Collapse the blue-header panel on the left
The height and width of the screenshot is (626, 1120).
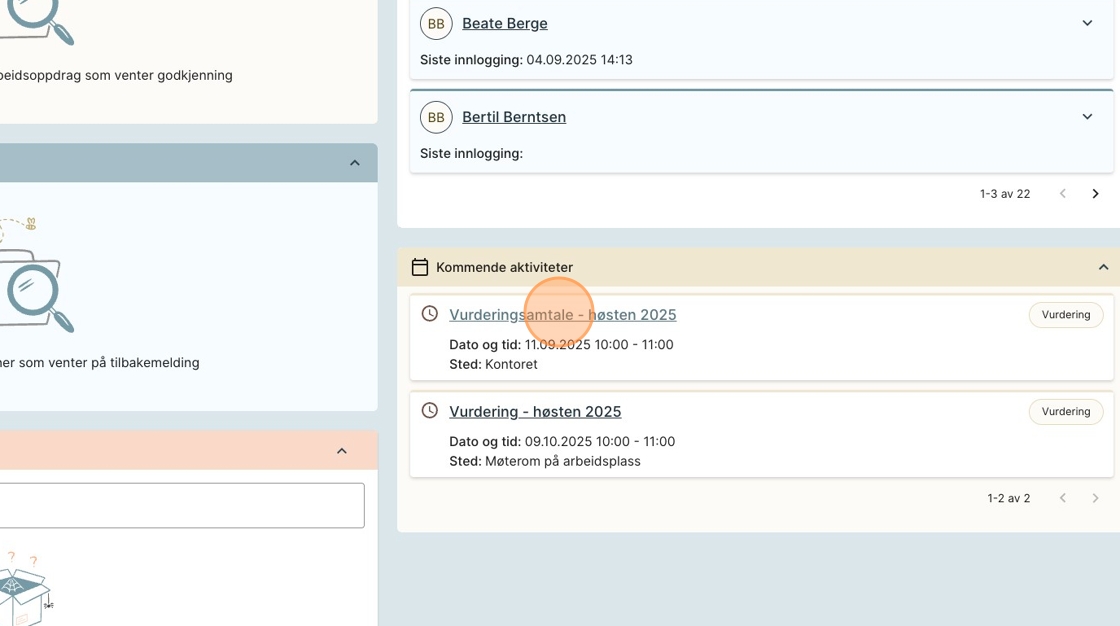click(354, 163)
